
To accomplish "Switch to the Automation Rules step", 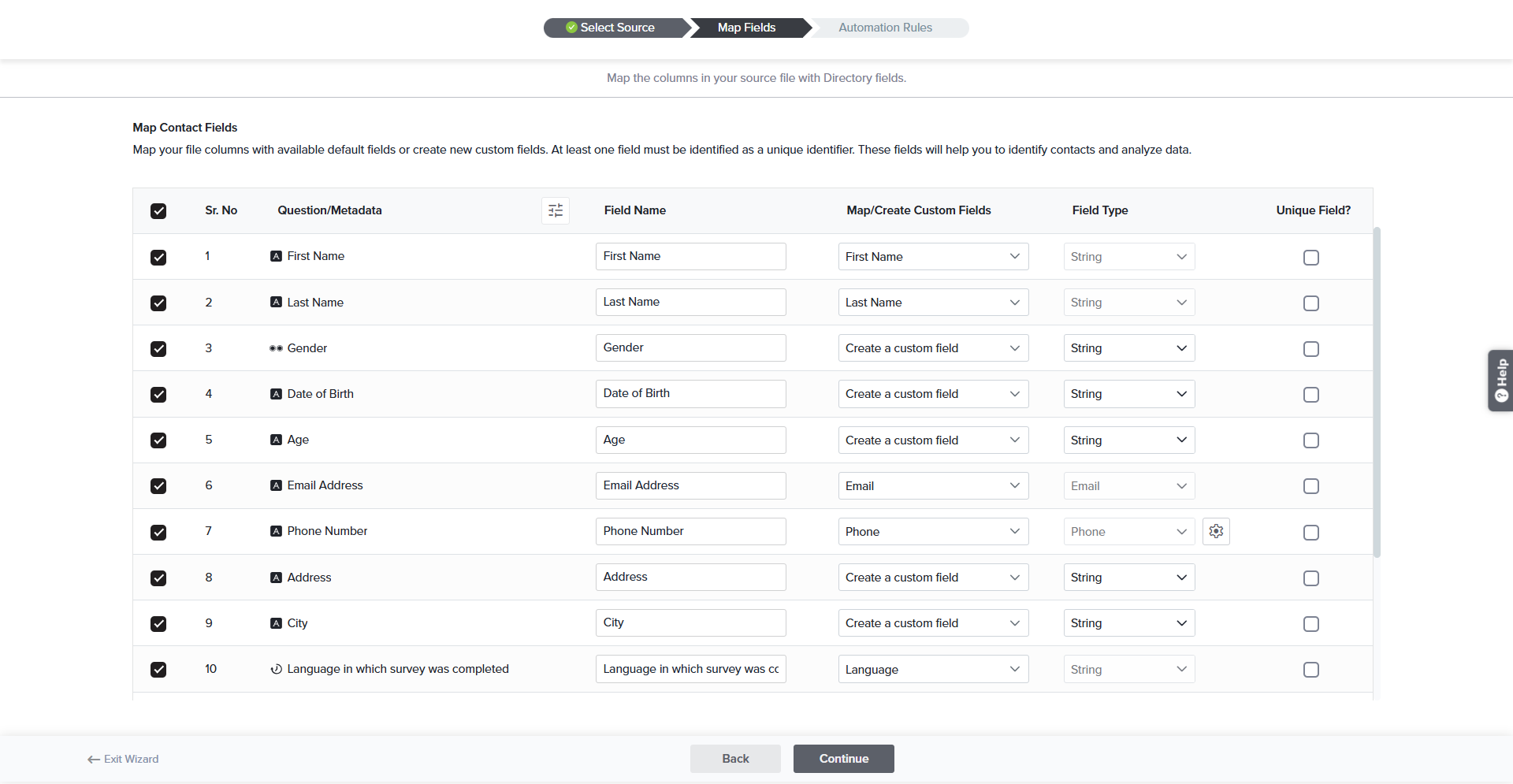I will [x=885, y=28].
